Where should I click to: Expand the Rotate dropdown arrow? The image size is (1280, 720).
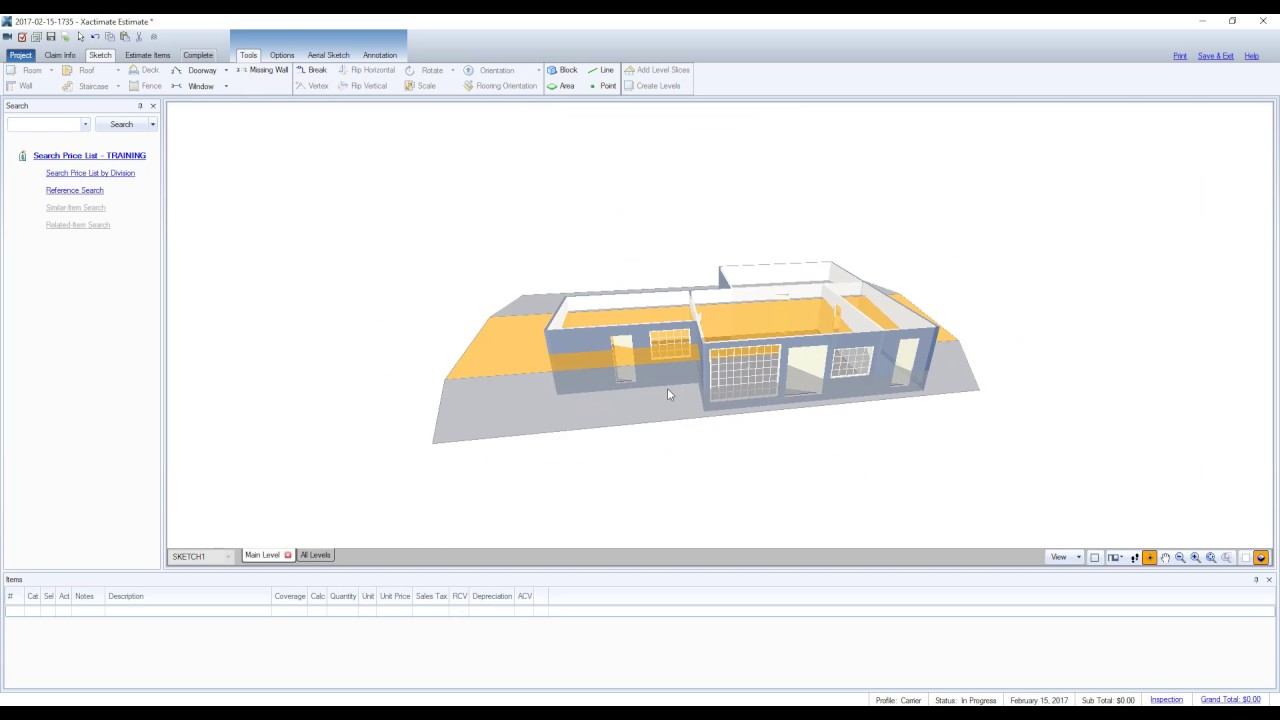452,70
